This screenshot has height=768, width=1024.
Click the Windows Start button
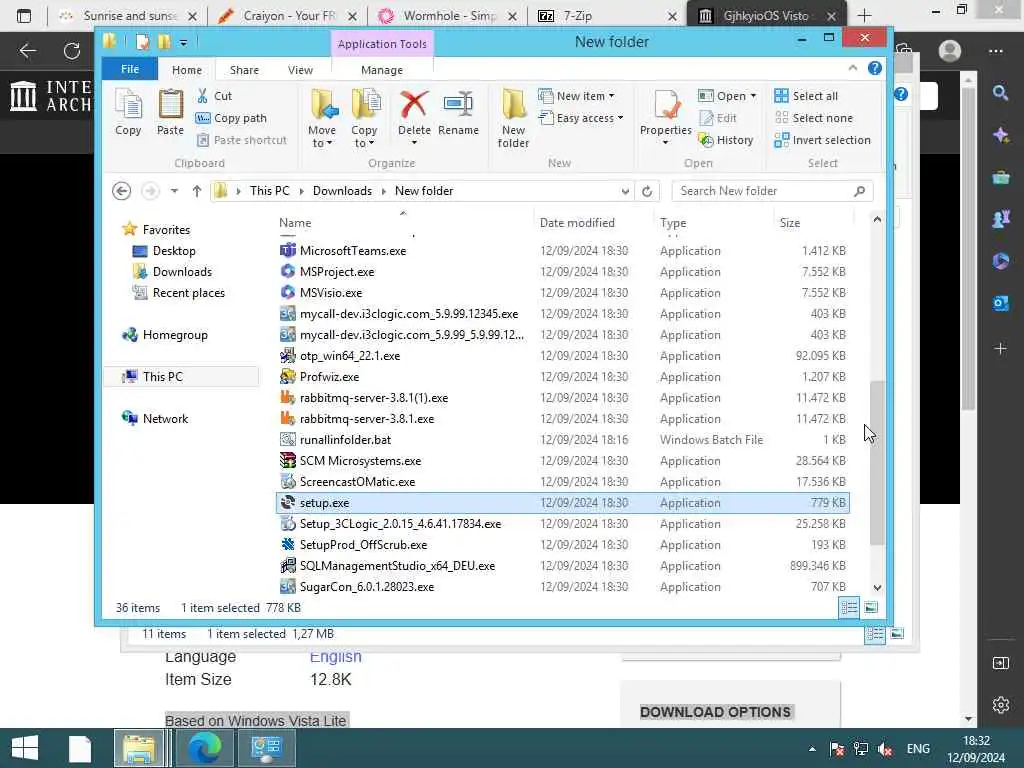click(x=24, y=748)
